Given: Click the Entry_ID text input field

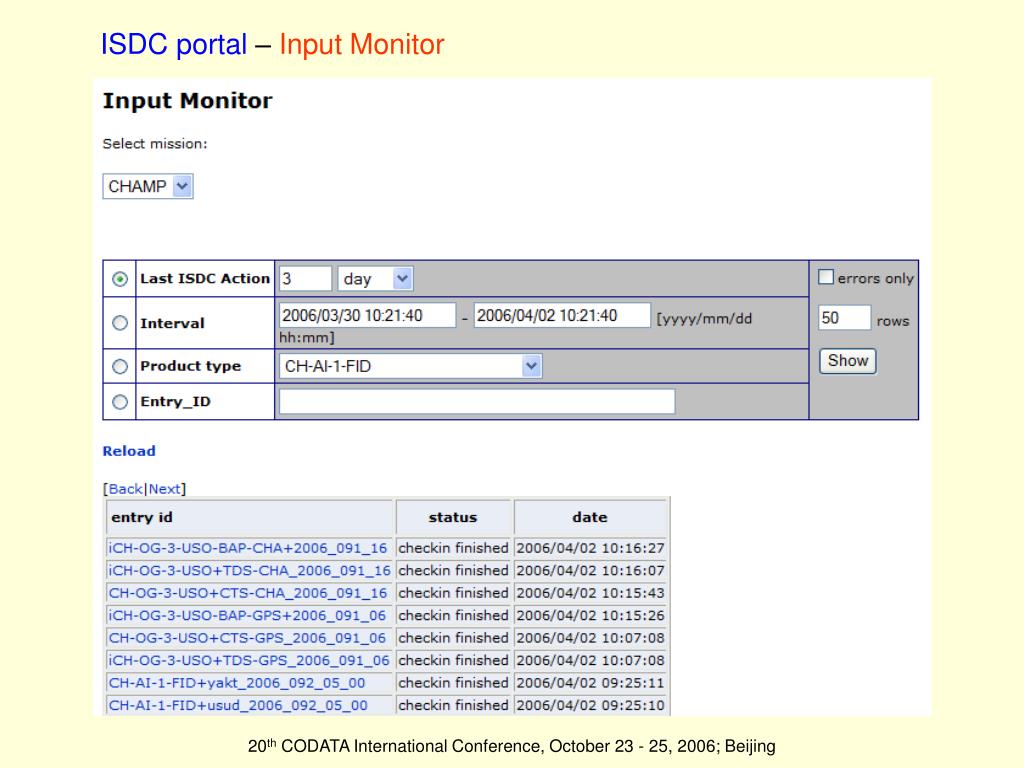Looking at the screenshot, I should pos(477,401).
